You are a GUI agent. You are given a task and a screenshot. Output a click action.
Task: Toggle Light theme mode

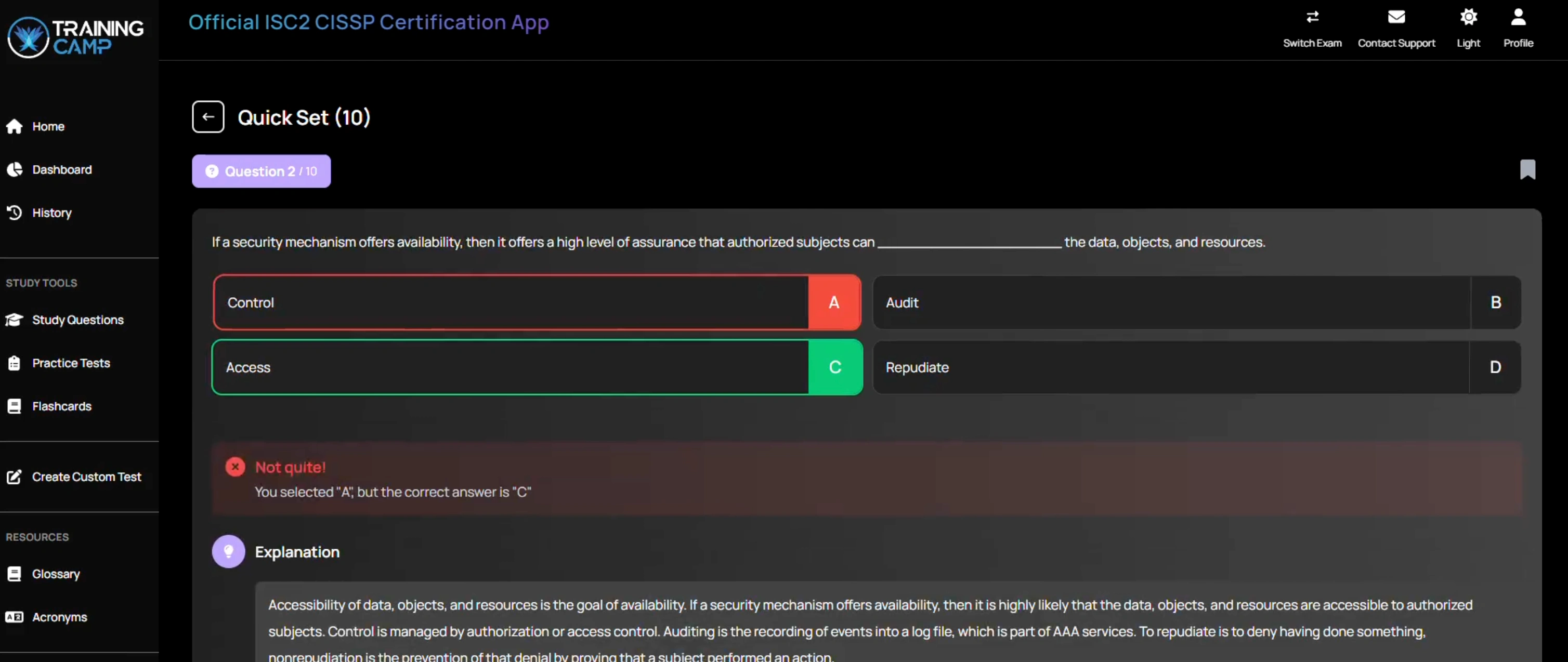pyautogui.click(x=1468, y=17)
